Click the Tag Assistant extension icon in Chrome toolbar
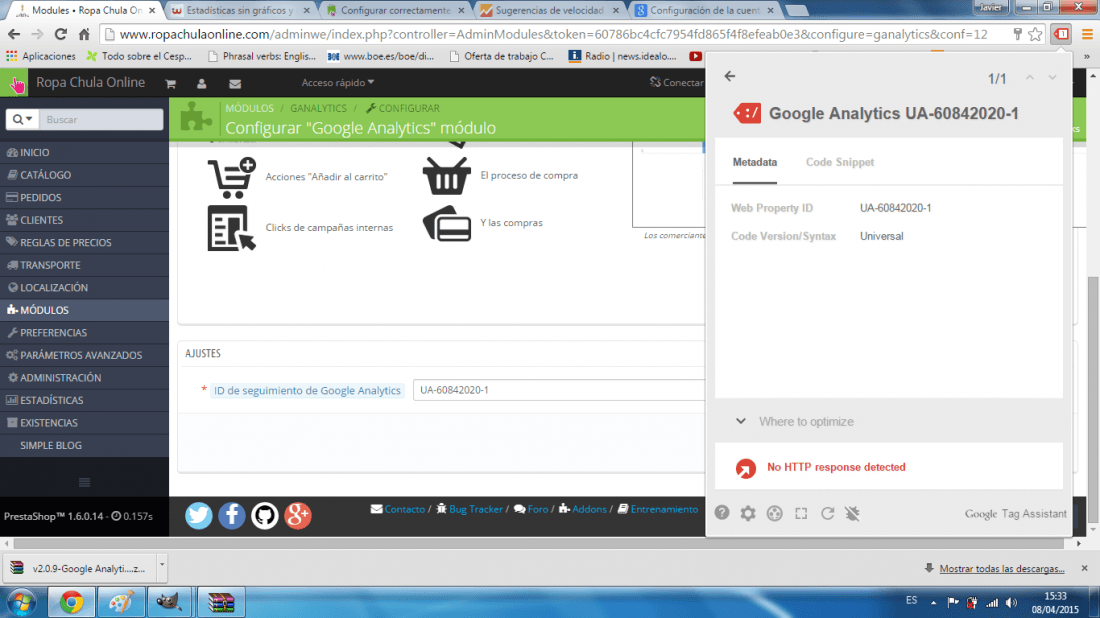 tap(1061, 34)
